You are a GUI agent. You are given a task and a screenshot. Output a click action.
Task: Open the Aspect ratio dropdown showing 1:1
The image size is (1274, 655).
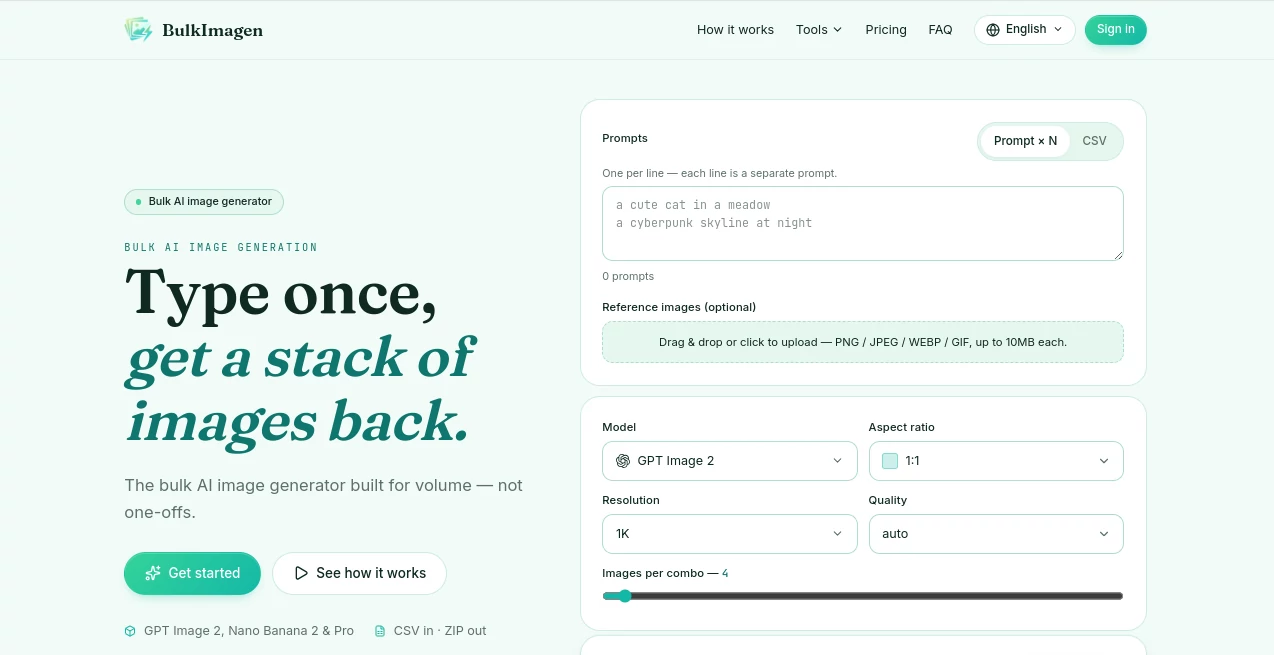coord(996,461)
